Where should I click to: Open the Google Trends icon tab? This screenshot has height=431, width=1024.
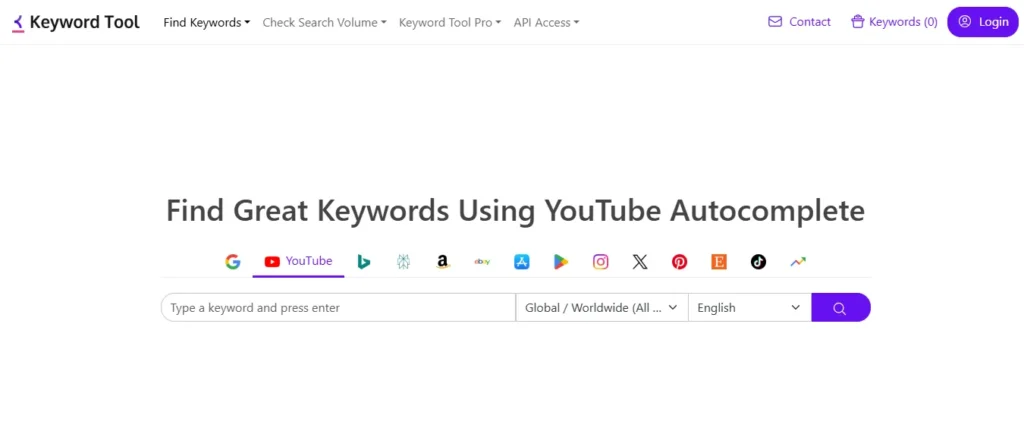pyautogui.click(x=798, y=262)
